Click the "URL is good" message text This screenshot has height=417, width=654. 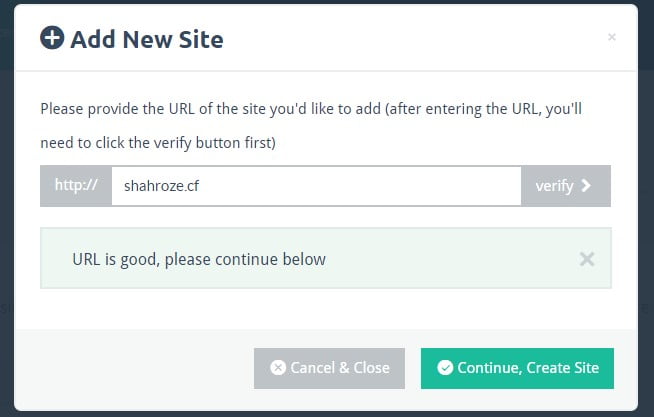pyautogui.click(x=199, y=259)
